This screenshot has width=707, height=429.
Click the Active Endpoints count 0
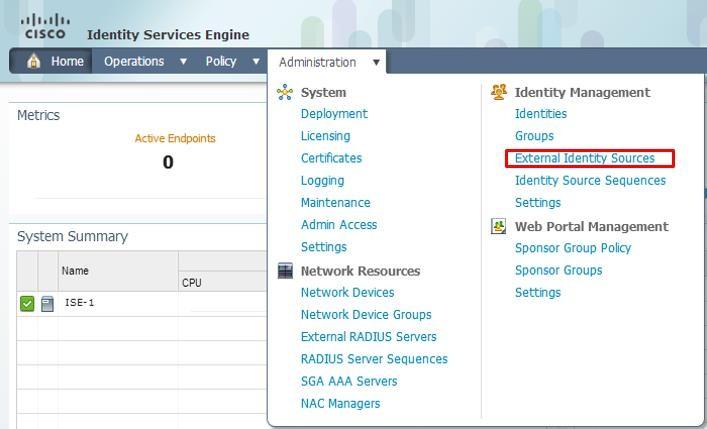click(x=168, y=162)
